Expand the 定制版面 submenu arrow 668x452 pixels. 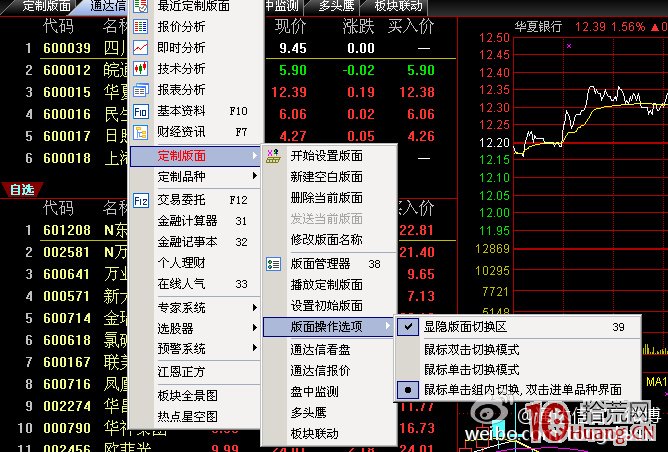click(x=254, y=156)
